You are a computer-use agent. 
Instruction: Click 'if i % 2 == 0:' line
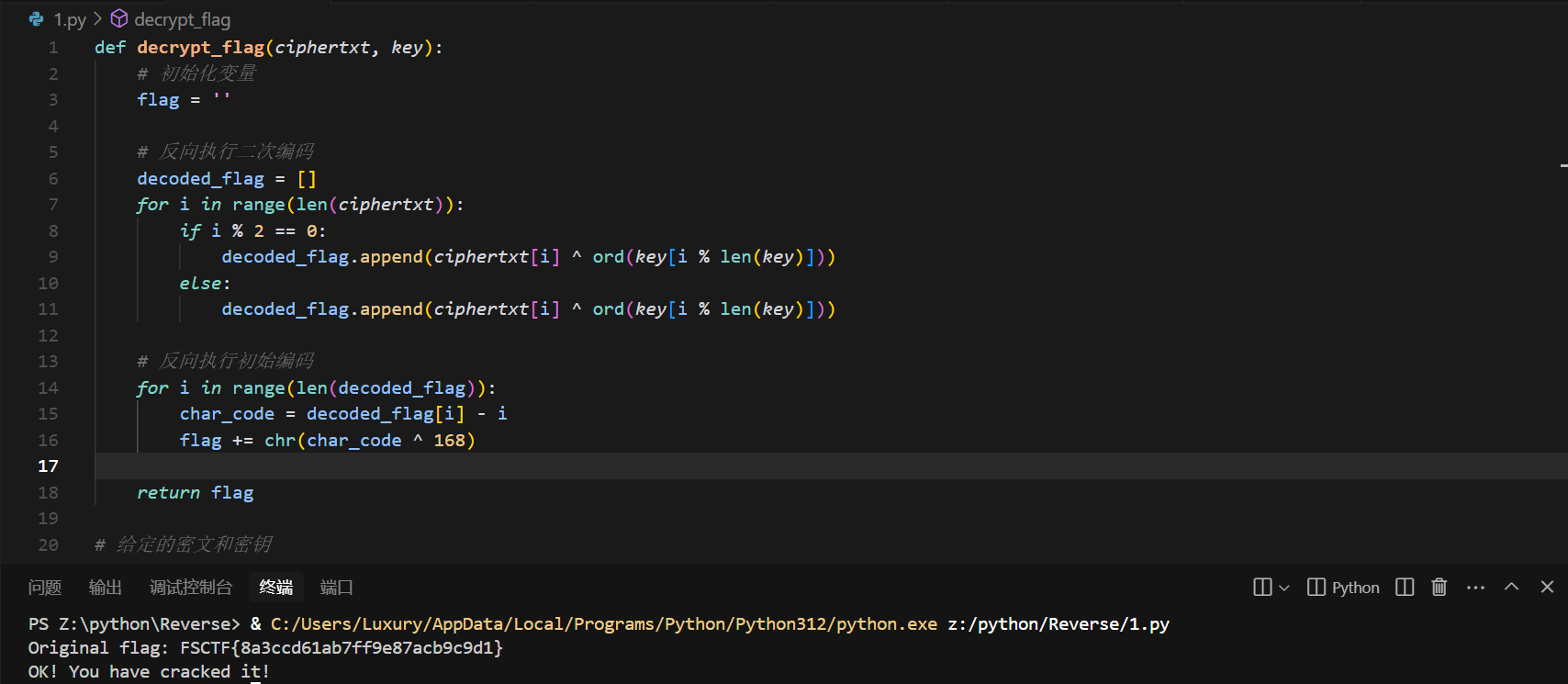pyautogui.click(x=252, y=231)
